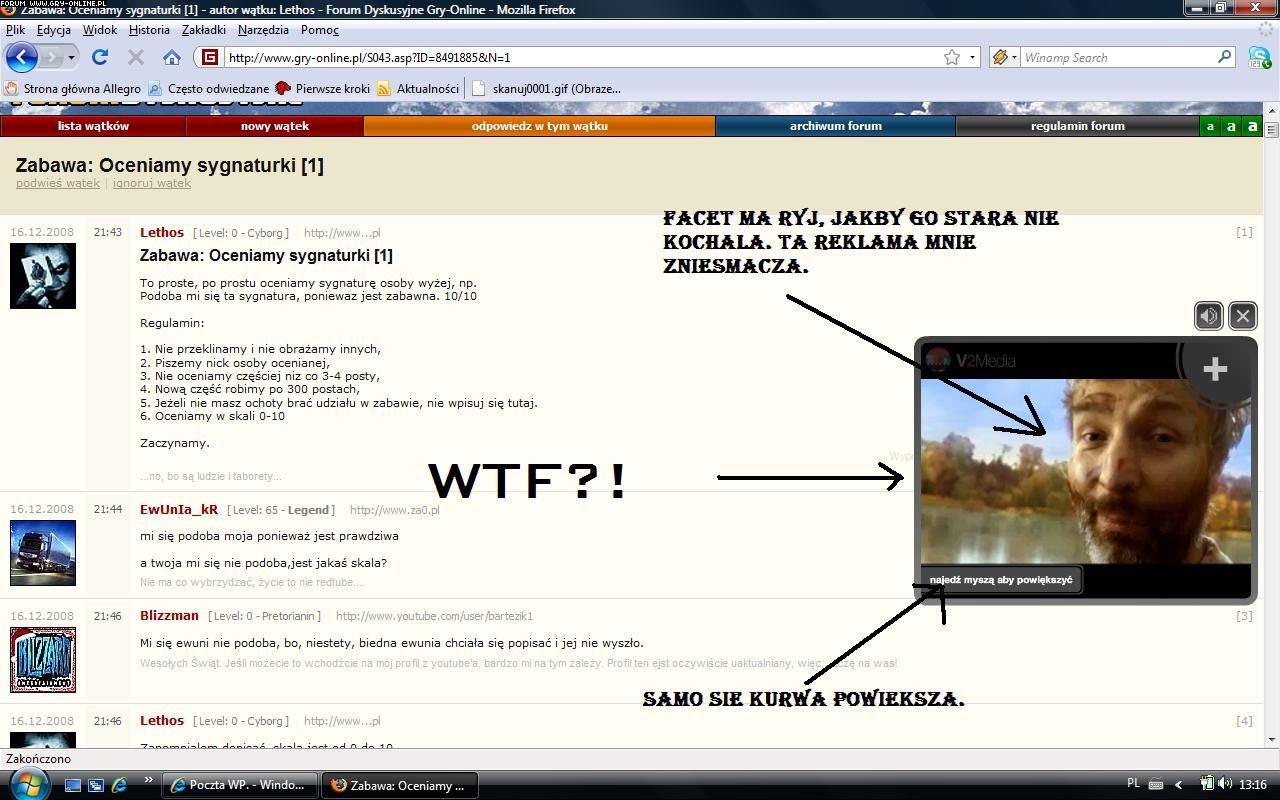This screenshot has height=800, width=1280.
Task: Open the Narzędzia menu
Action: point(263,30)
